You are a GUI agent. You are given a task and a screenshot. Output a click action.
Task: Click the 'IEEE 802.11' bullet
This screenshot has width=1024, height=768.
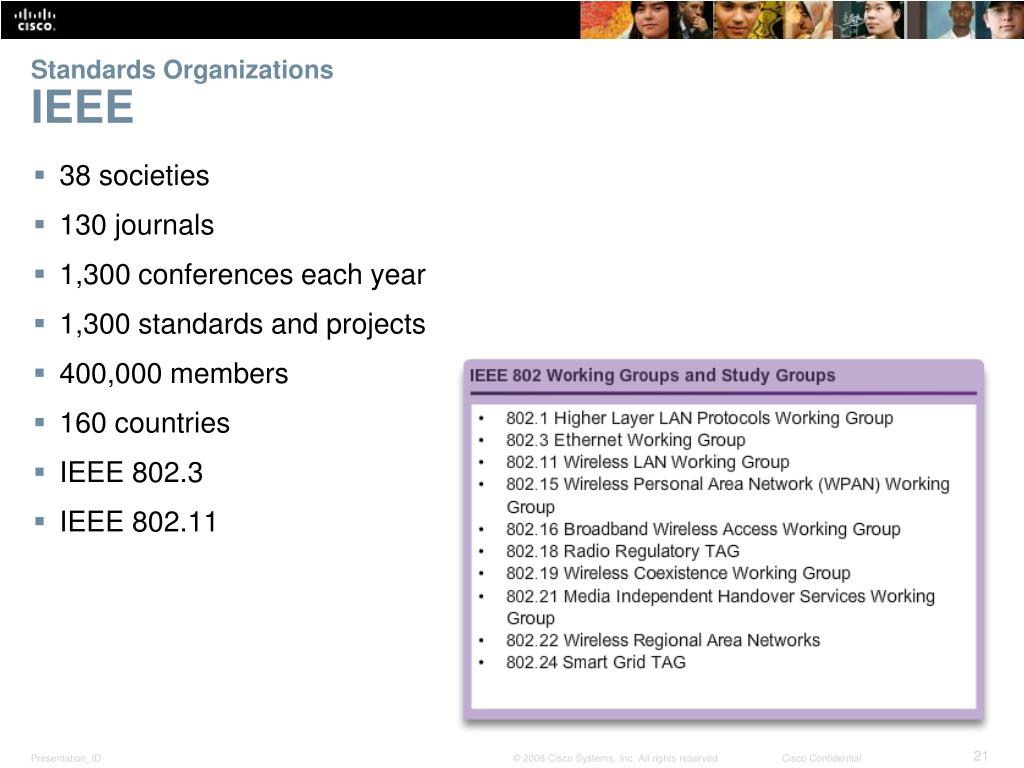click(138, 522)
